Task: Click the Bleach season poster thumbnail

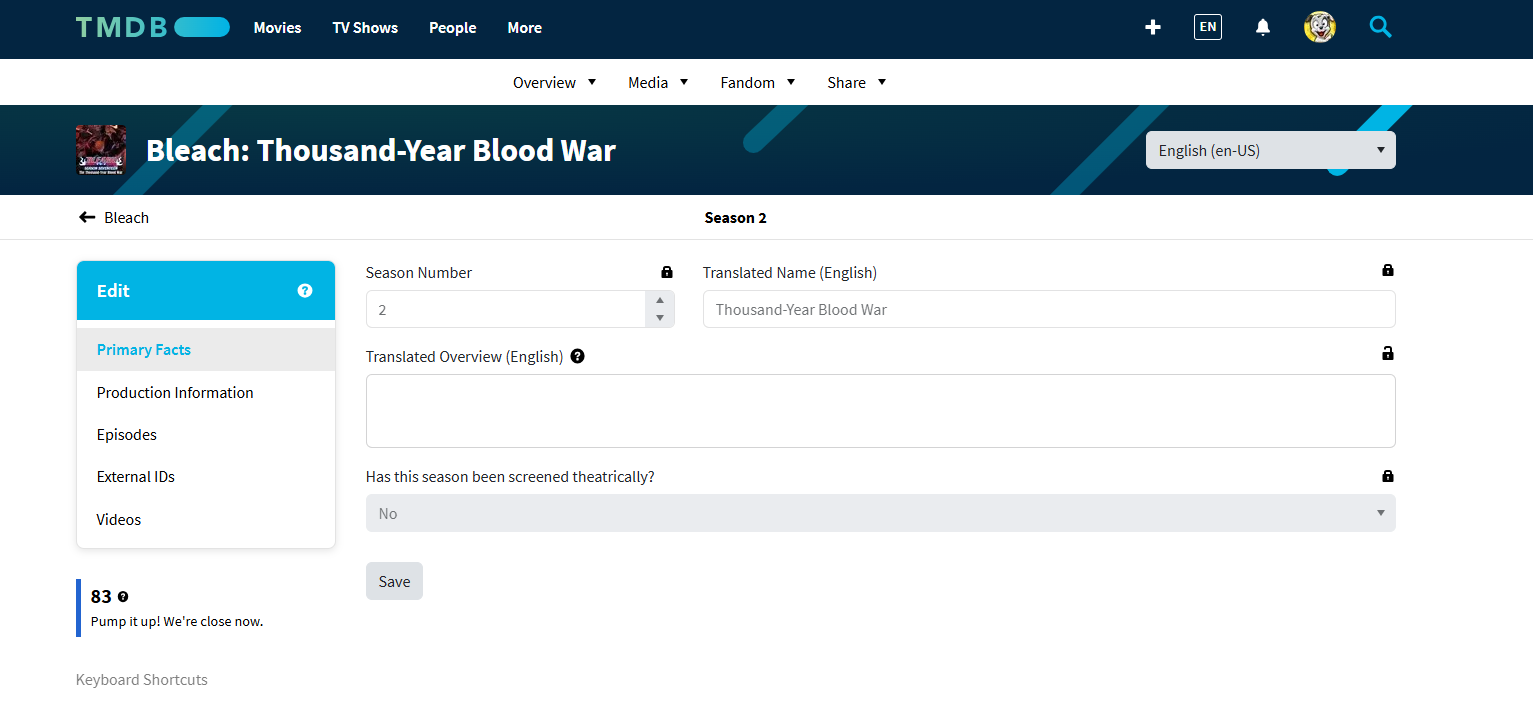Action: click(101, 151)
